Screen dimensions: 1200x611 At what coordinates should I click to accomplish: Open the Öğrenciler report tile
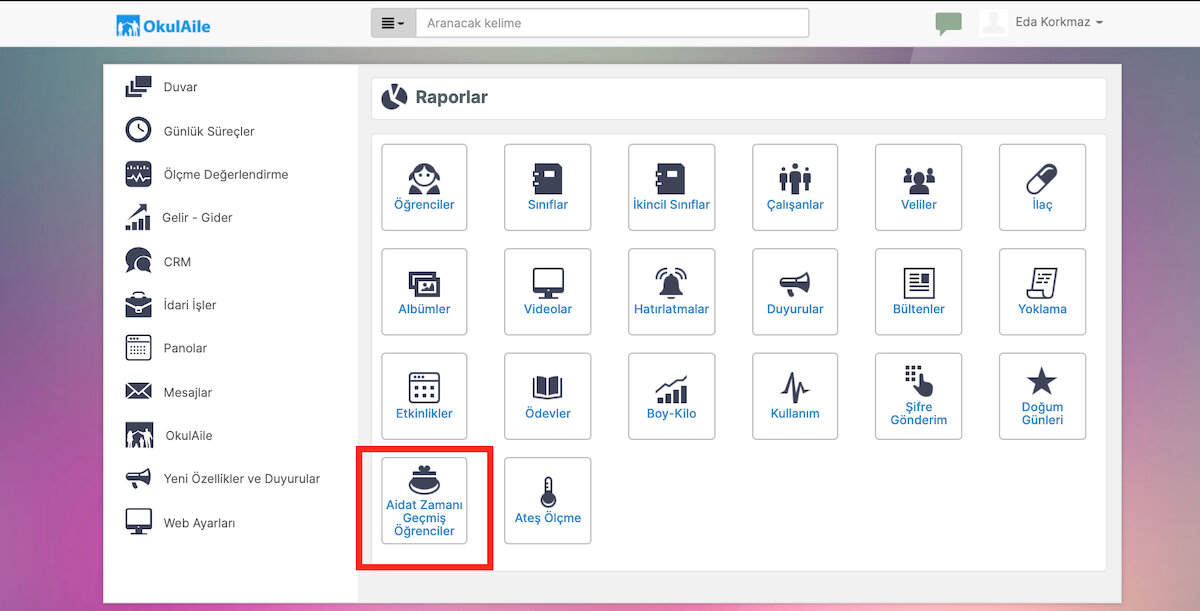coord(424,187)
